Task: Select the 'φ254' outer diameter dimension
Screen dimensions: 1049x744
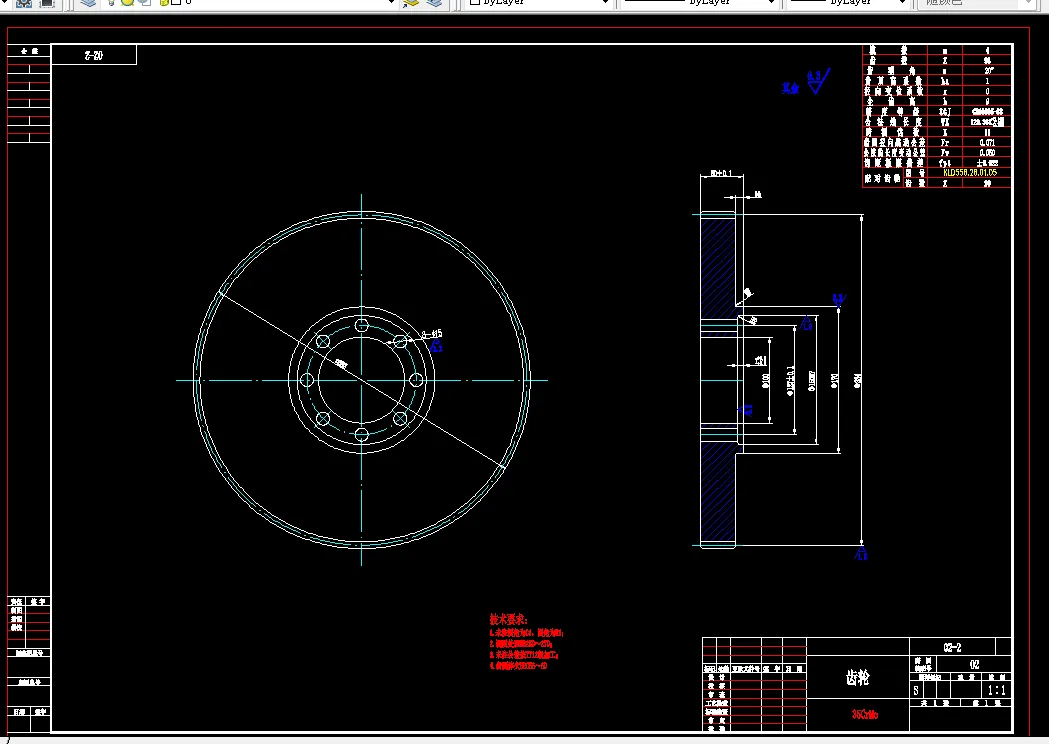Action: tap(858, 381)
